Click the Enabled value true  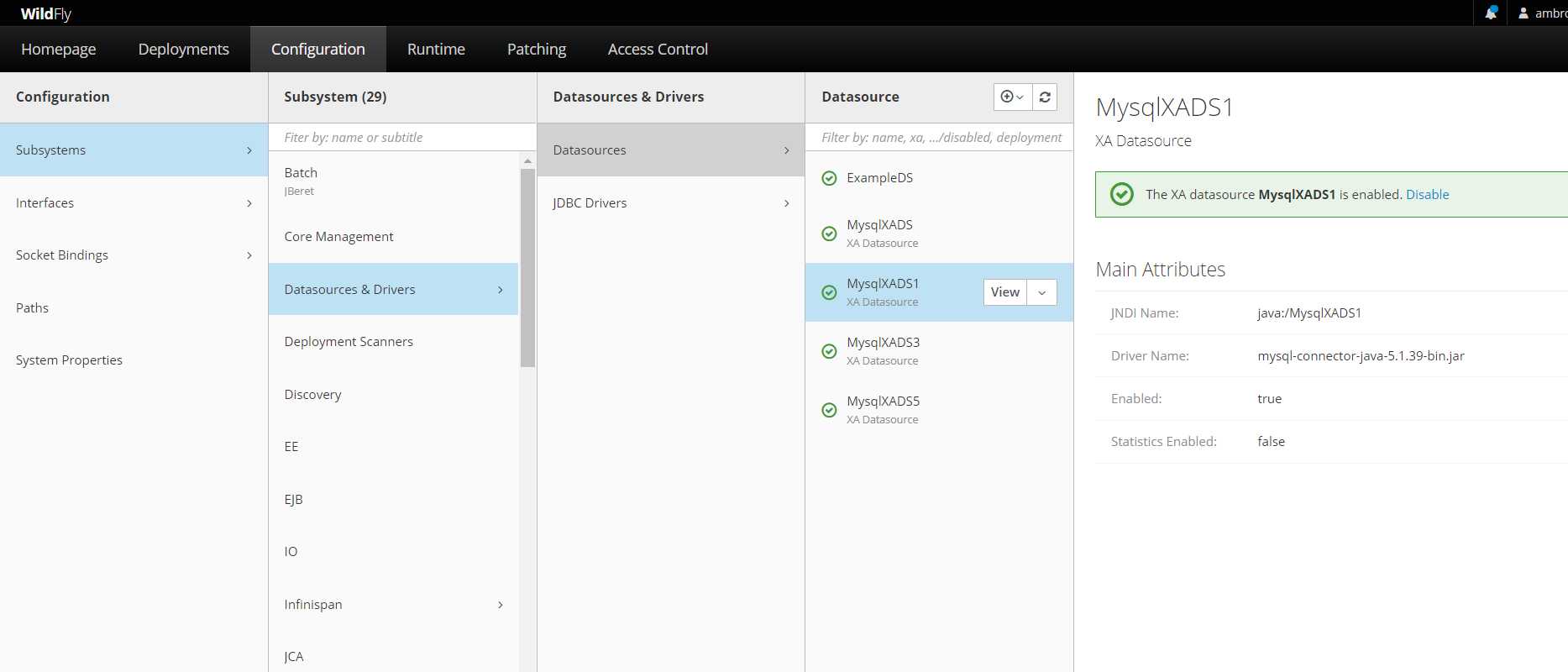click(x=1269, y=399)
